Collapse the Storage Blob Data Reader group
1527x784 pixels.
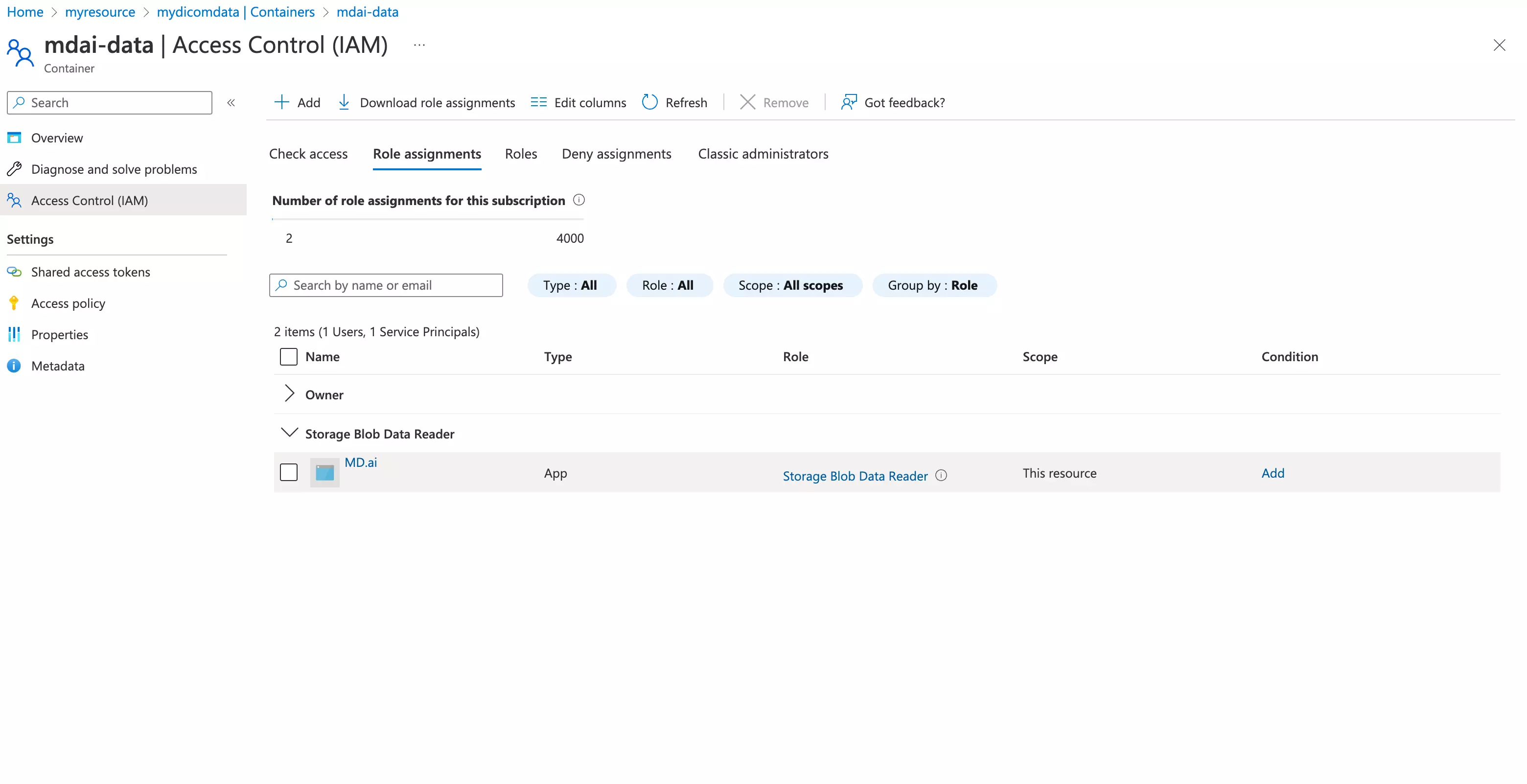[289, 433]
